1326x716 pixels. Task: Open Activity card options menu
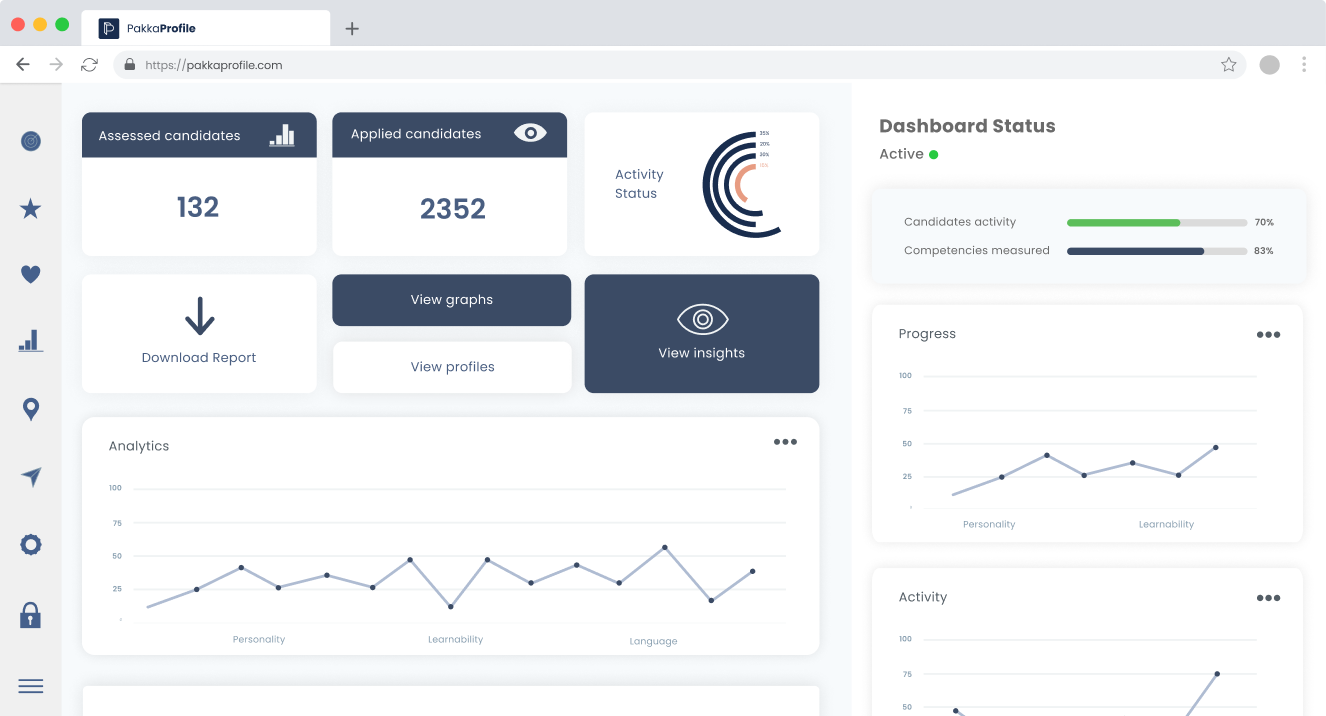[1268, 598]
